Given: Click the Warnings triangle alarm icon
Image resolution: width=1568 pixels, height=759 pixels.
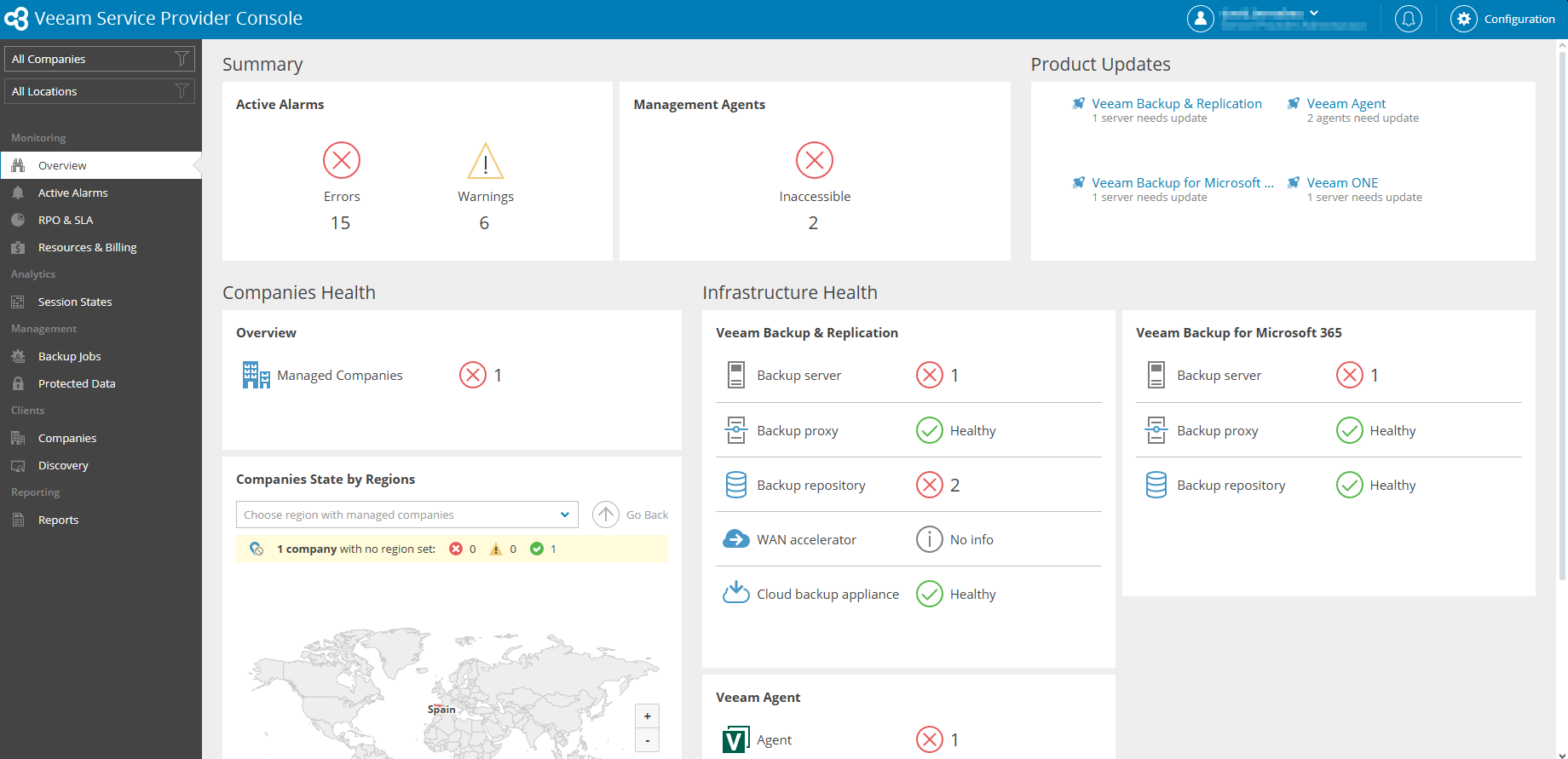Looking at the screenshot, I should (486, 161).
